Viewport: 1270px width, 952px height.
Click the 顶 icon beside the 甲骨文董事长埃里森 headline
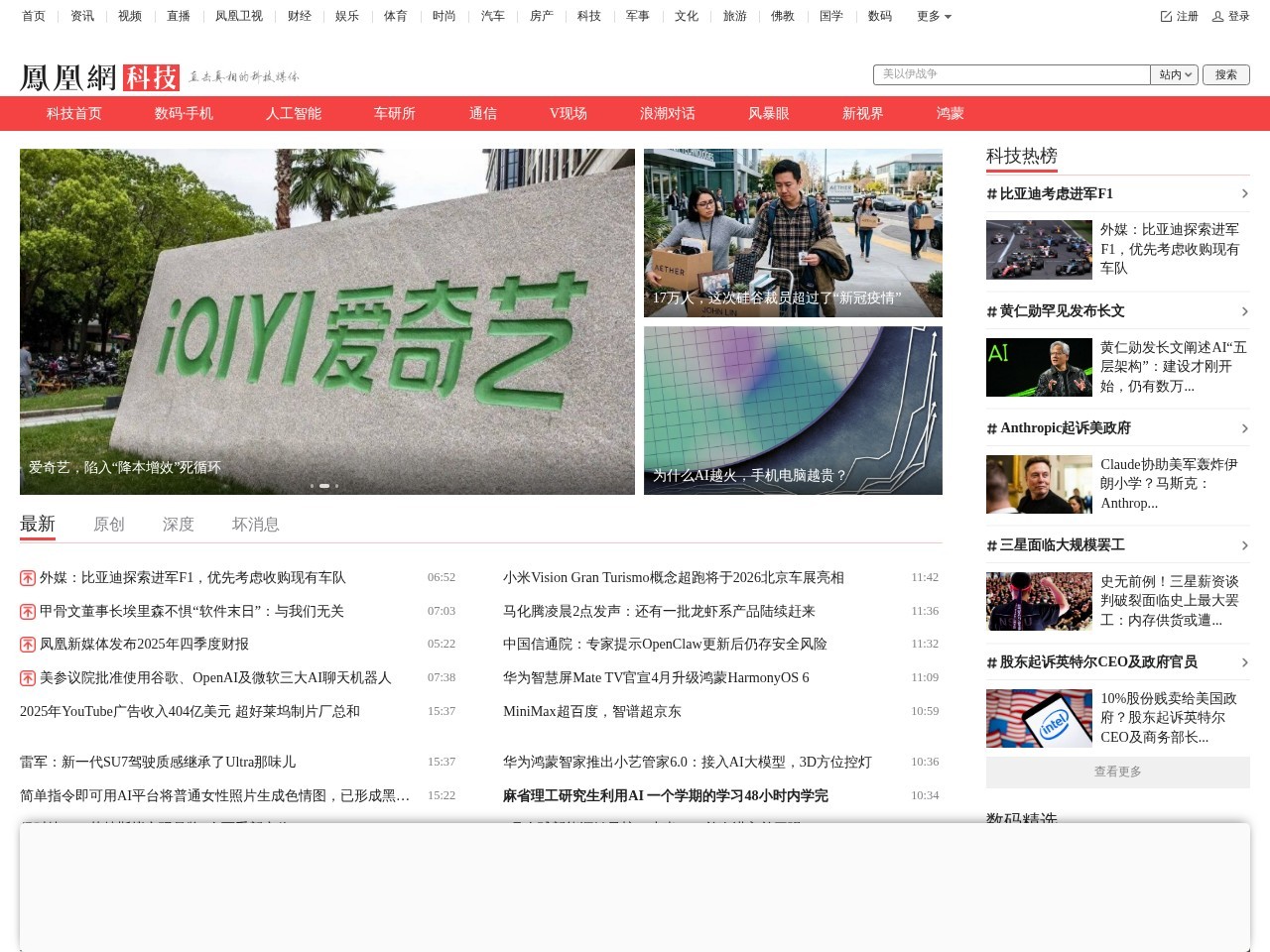point(27,611)
